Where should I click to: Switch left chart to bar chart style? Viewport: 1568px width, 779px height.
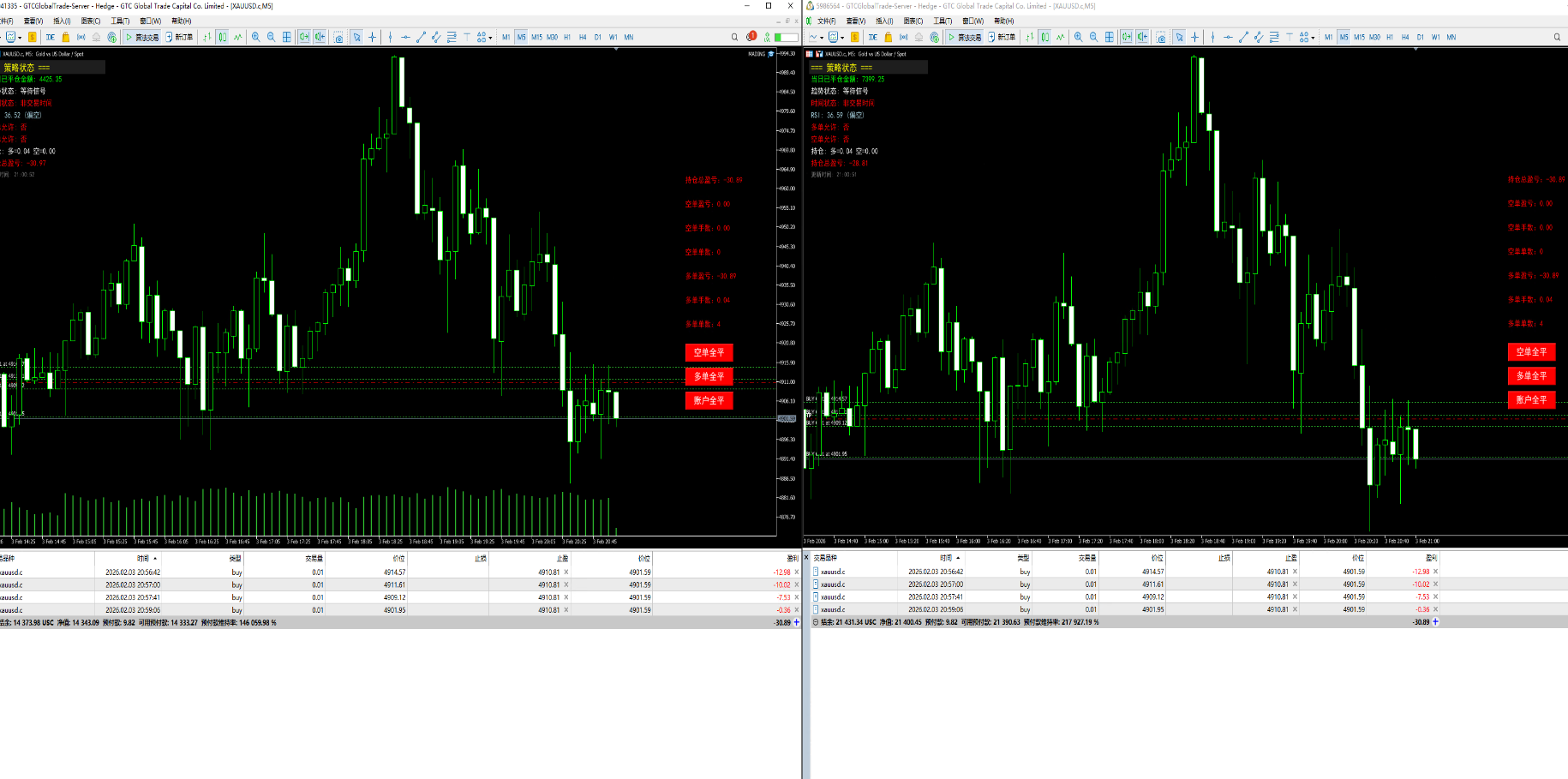click(206, 37)
